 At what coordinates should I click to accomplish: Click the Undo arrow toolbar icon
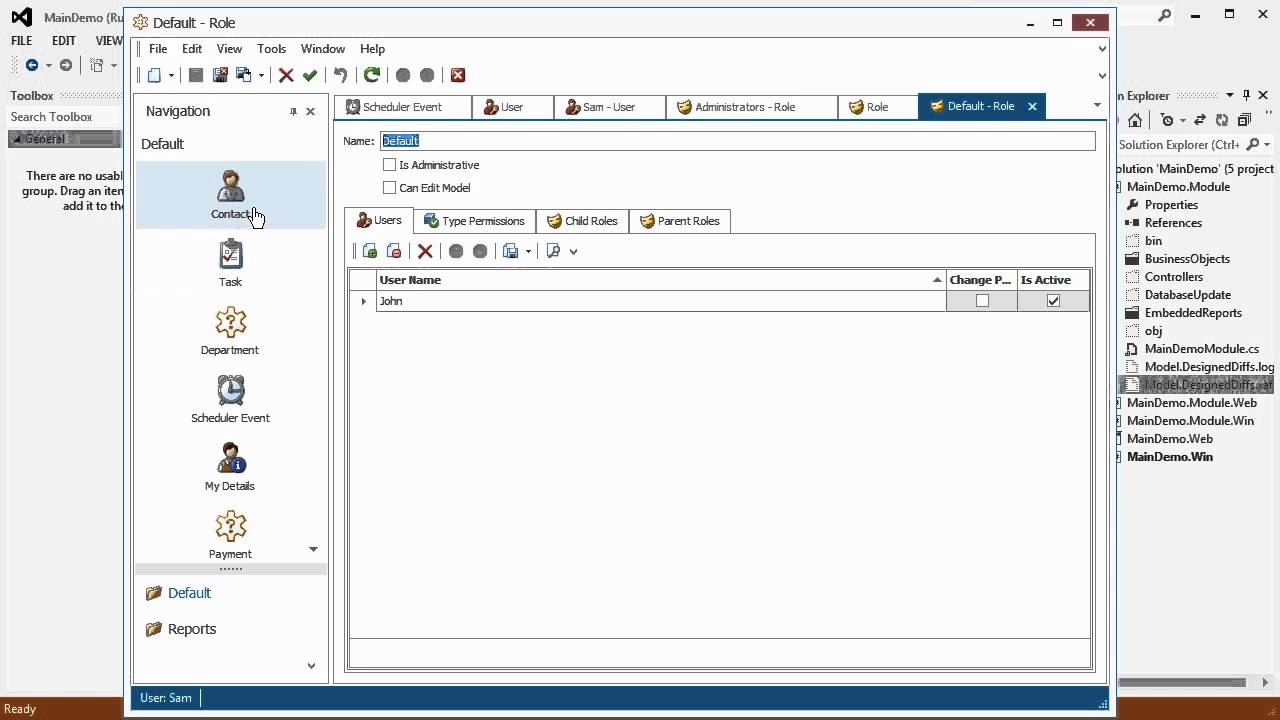click(340, 75)
